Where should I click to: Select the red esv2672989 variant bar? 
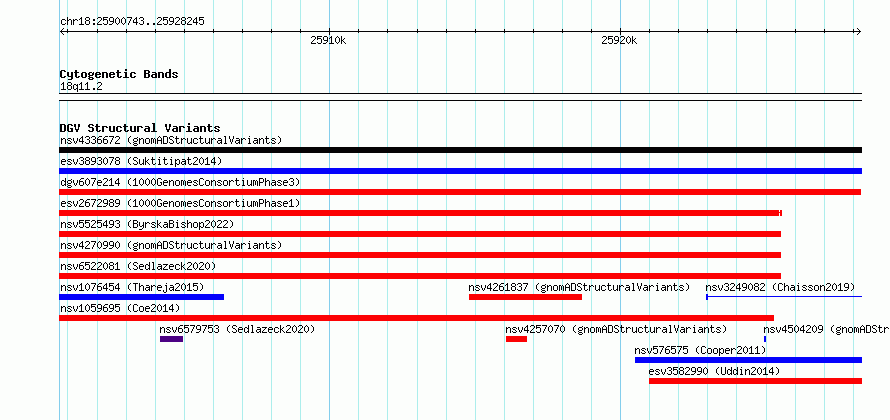[x=421, y=213]
